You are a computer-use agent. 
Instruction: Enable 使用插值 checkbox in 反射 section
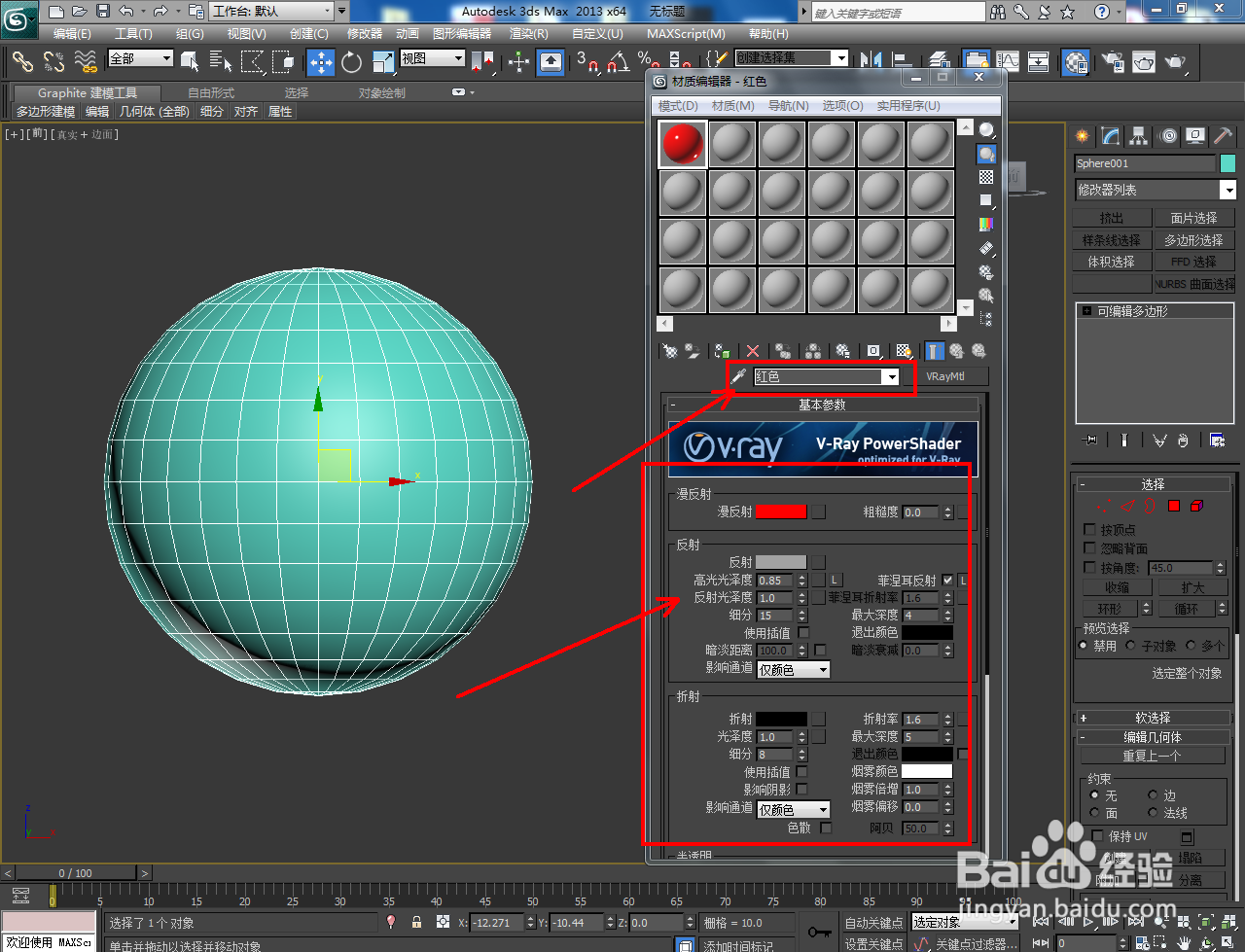pos(804,632)
